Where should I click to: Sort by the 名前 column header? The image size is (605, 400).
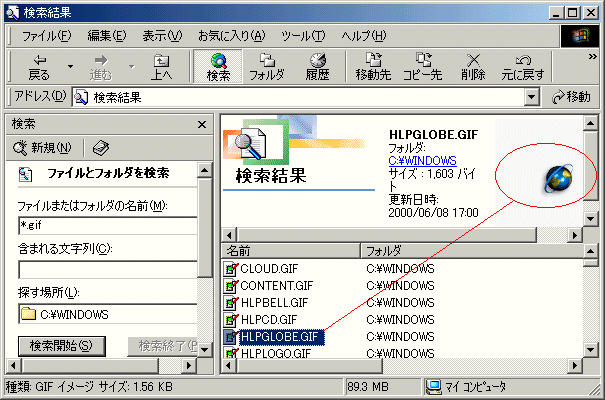pos(291,251)
